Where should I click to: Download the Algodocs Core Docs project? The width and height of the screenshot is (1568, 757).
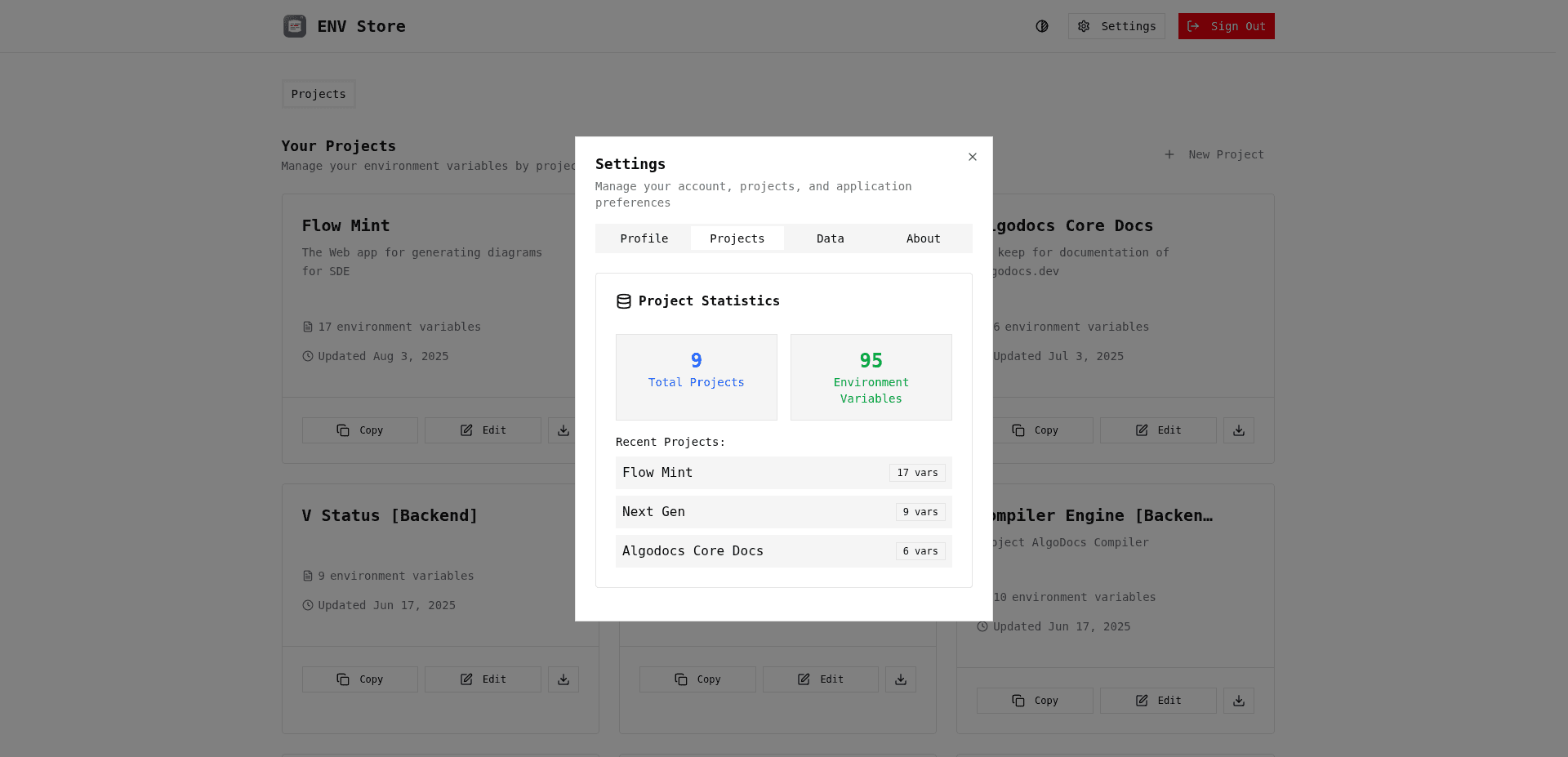coord(1239,430)
